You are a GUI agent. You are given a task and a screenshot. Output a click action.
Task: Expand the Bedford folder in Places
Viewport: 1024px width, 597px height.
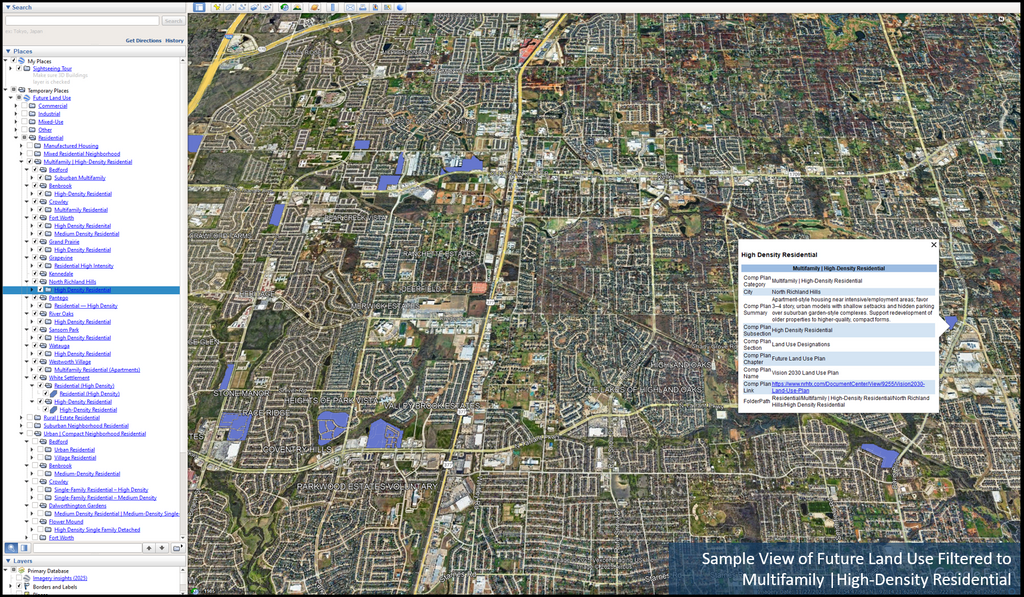coord(26,170)
